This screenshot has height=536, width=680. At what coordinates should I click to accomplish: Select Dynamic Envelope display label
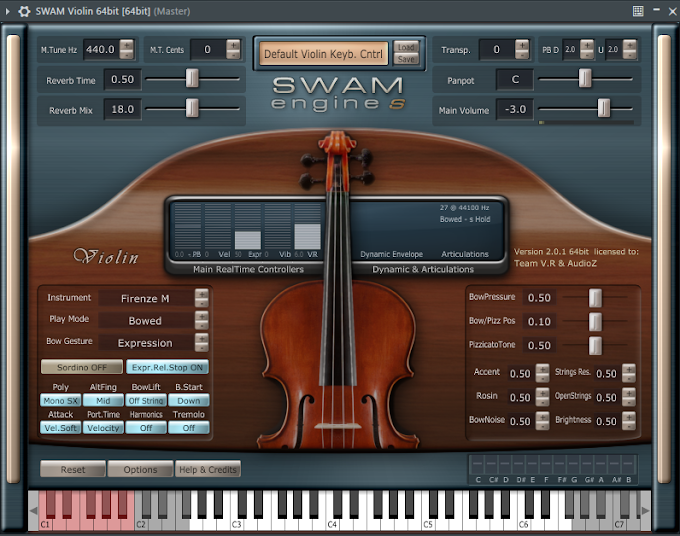pos(391,254)
